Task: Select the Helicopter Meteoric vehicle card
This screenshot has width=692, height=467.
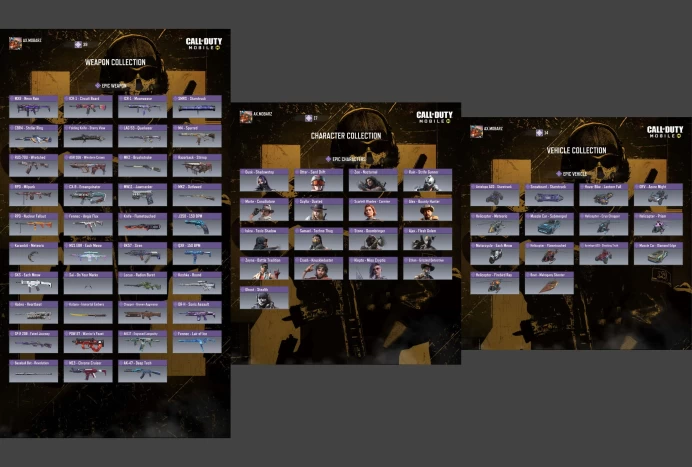Action: tap(494, 224)
